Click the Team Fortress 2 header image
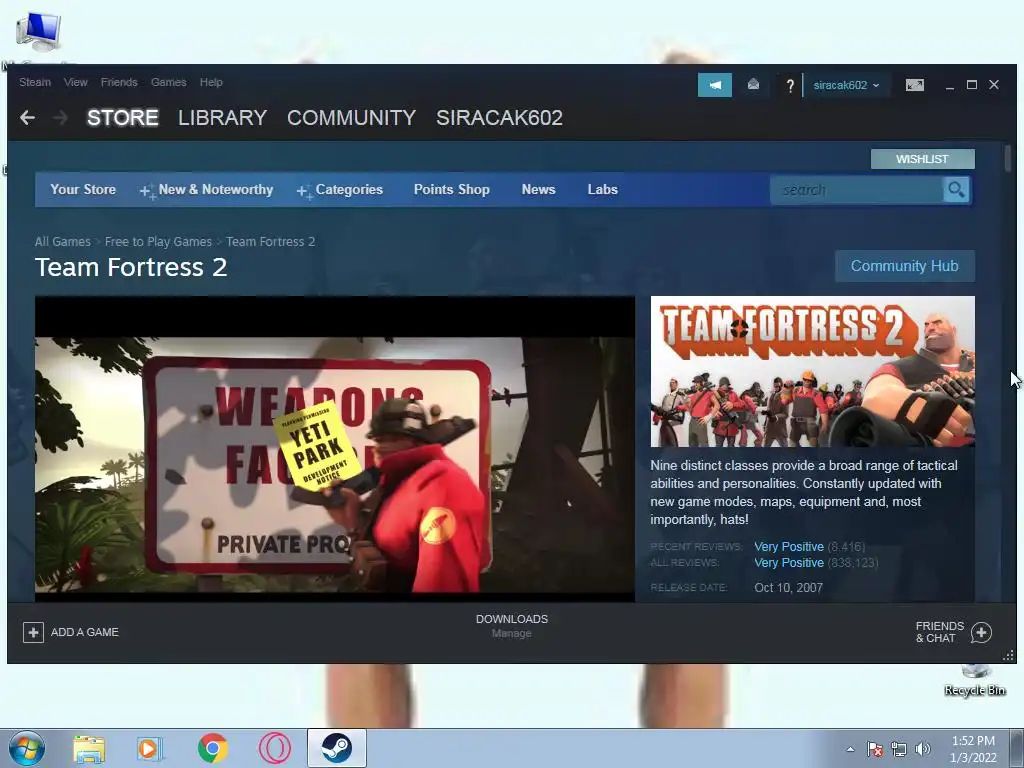 pyautogui.click(x=812, y=372)
